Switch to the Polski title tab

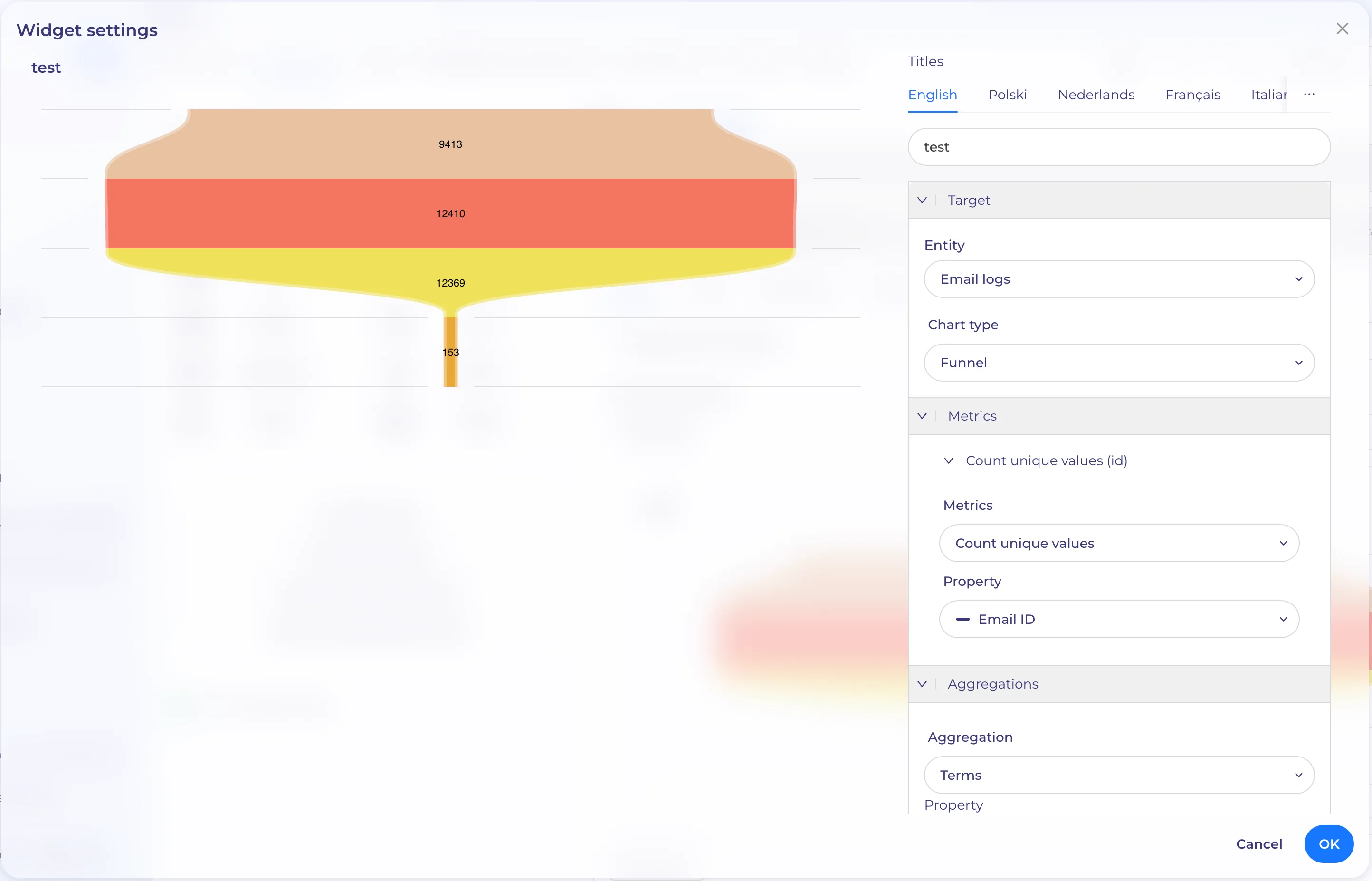pos(1007,95)
